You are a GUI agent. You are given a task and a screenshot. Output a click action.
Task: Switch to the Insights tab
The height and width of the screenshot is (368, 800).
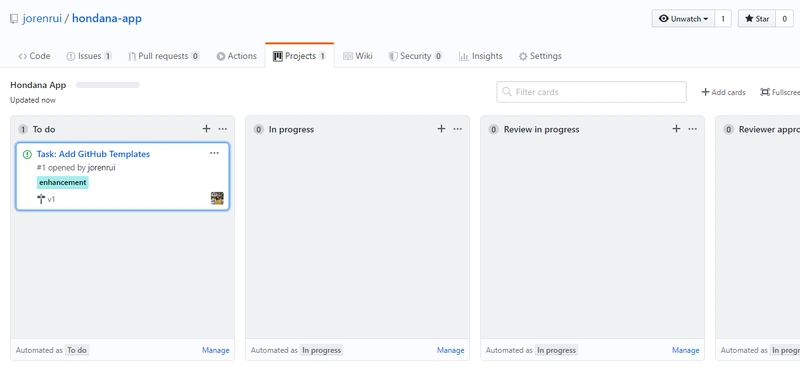pos(481,56)
